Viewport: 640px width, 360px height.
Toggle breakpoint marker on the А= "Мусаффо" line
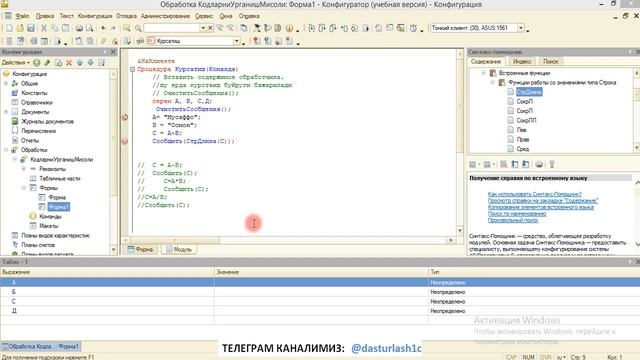pyautogui.click(x=125, y=117)
